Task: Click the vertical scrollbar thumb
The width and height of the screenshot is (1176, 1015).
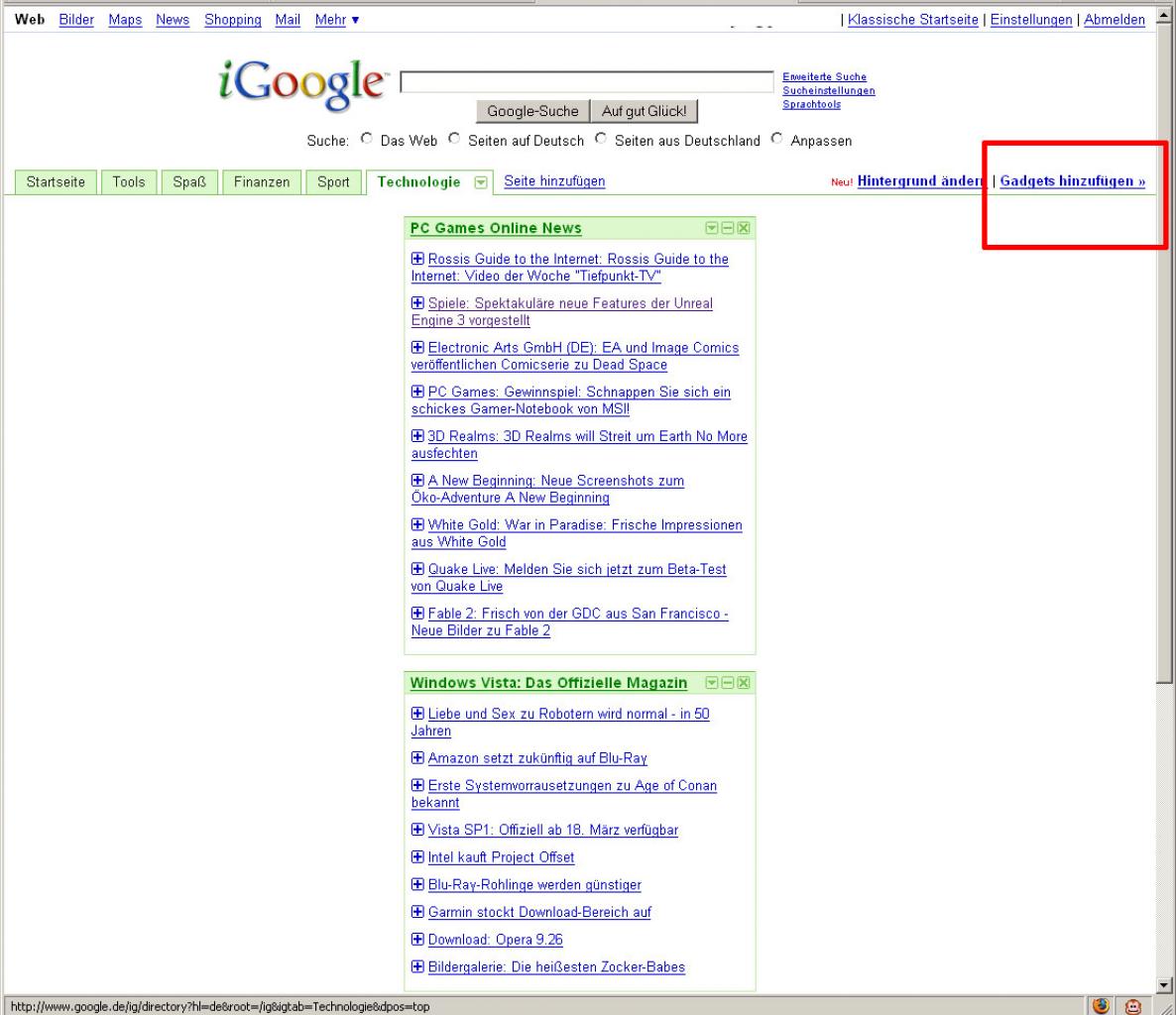Action: click(x=1164, y=352)
